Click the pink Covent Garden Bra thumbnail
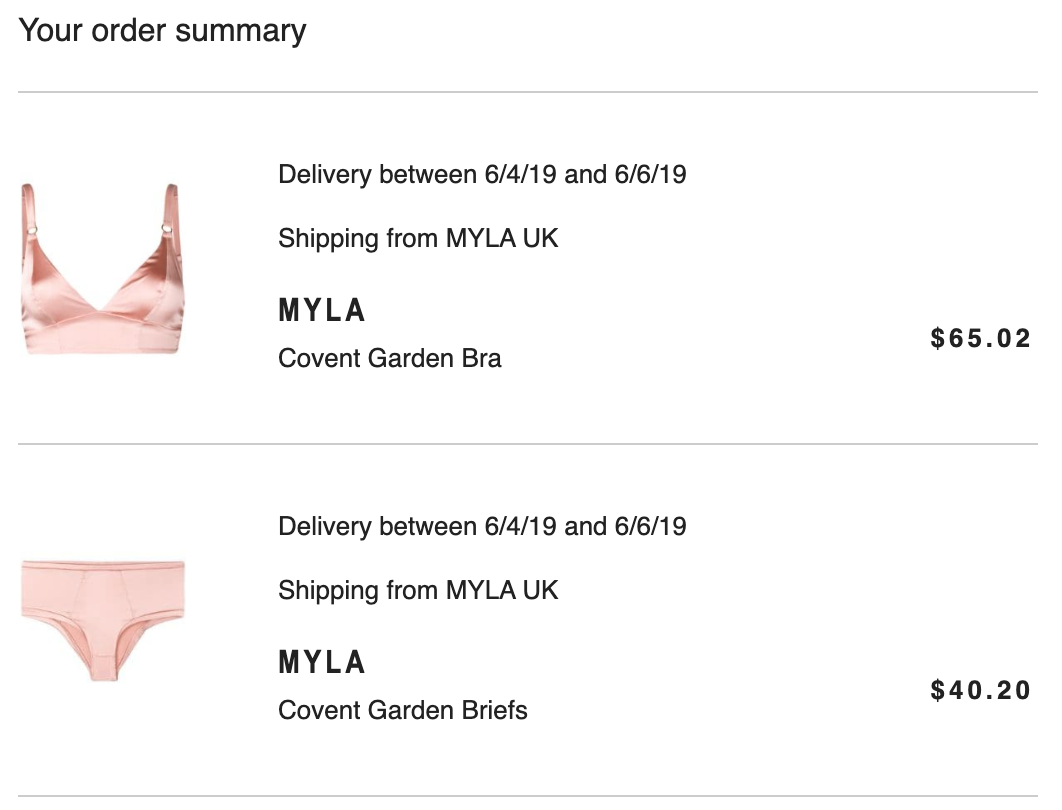 [x=103, y=268]
